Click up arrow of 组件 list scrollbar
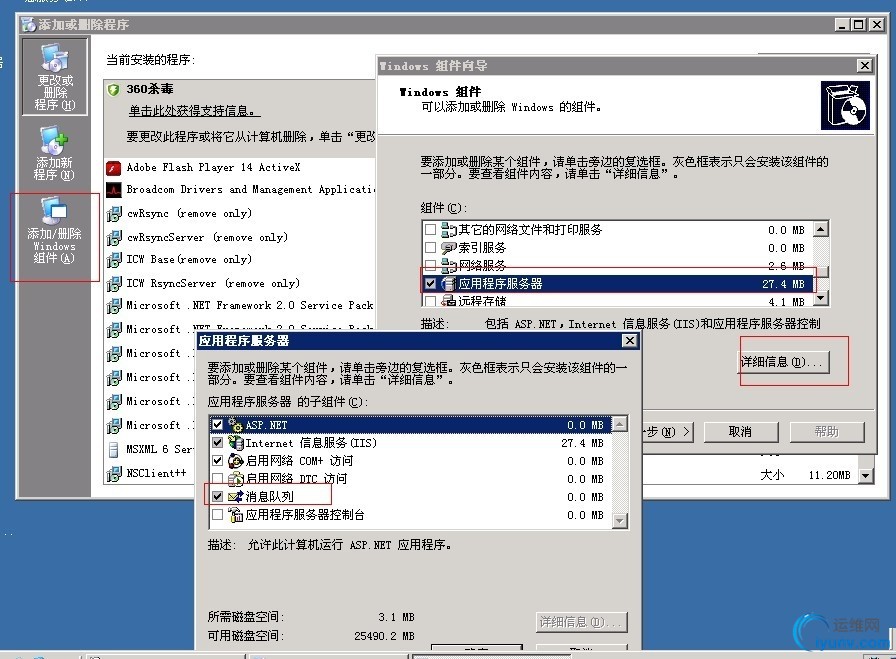 click(x=821, y=230)
